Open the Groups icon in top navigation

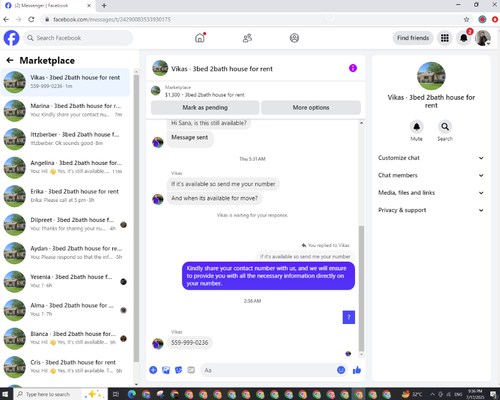[294, 38]
